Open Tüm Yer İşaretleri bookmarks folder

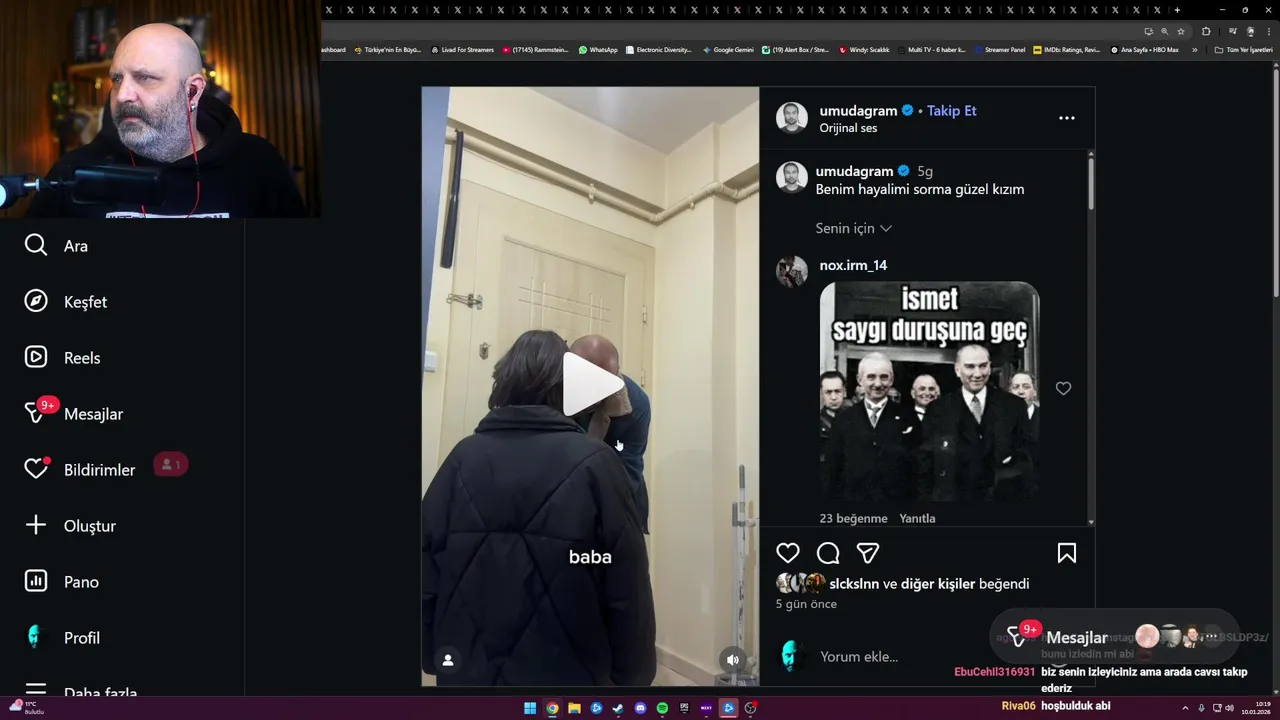1243,50
